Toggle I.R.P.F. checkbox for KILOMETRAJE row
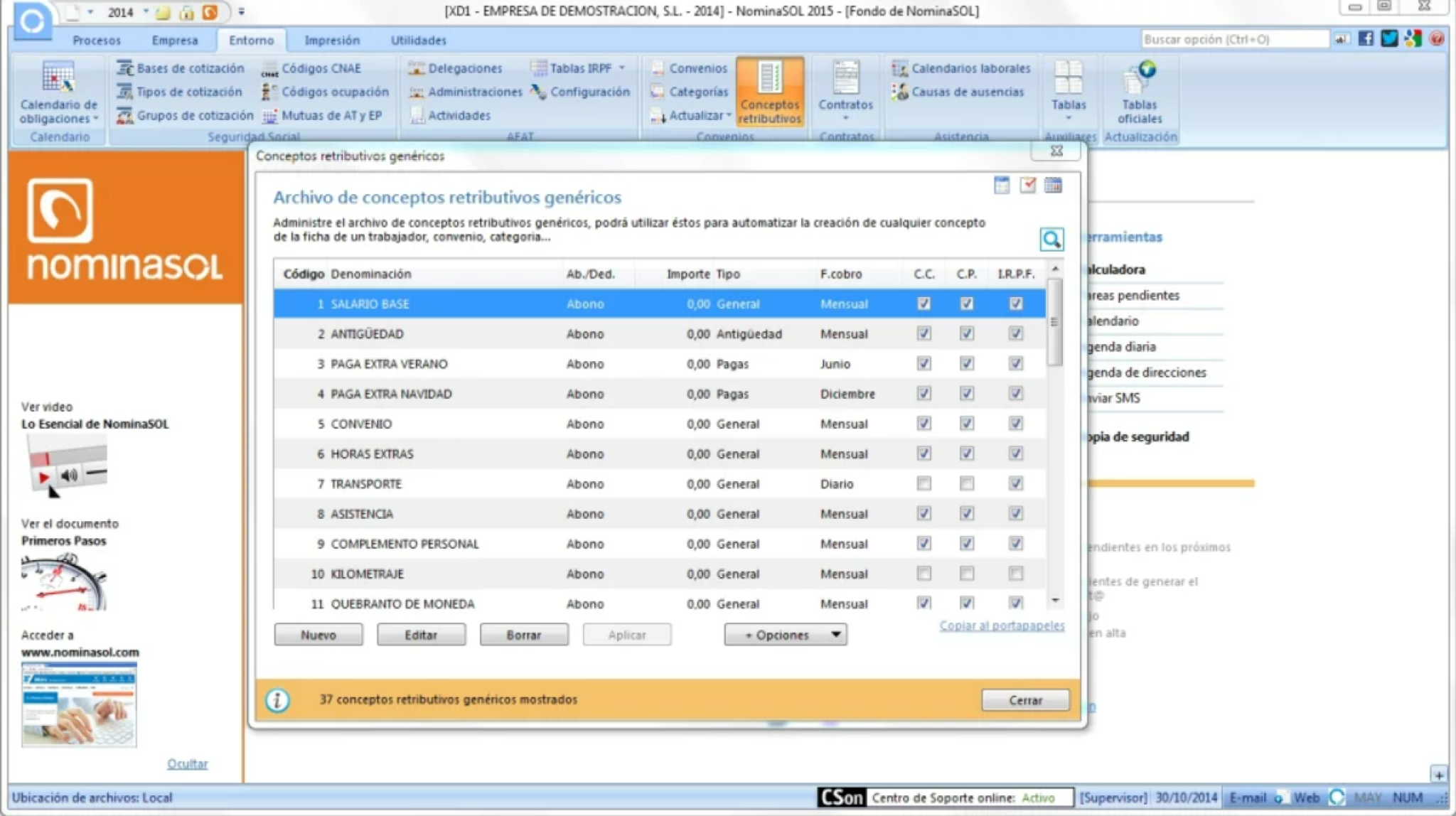The image size is (1456, 816). [x=1016, y=574]
